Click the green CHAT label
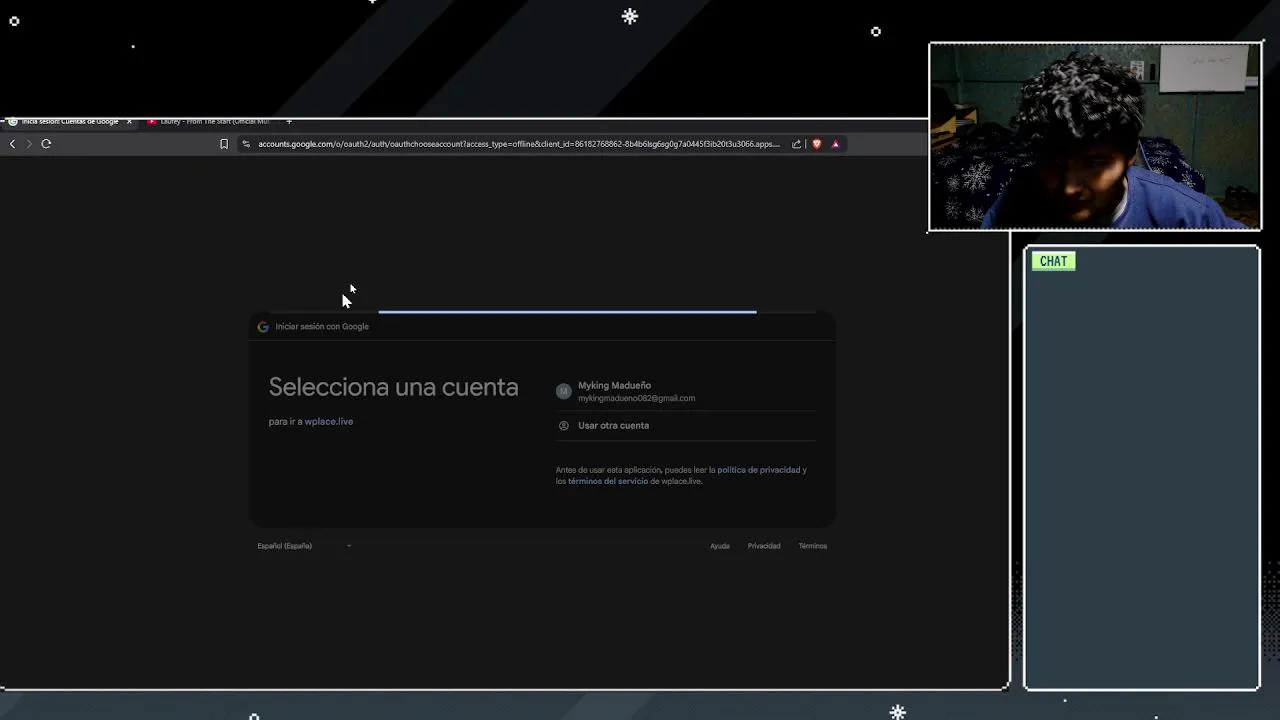 [1053, 261]
